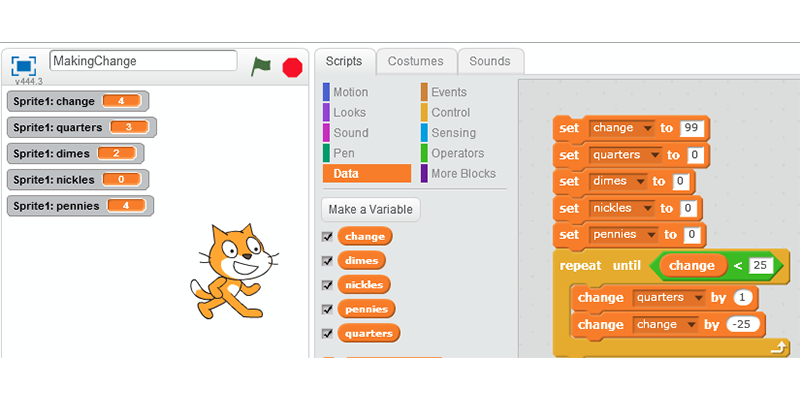Open variable dropdown in 'set dimes to 0'
The height and width of the screenshot is (400, 800).
point(641,182)
